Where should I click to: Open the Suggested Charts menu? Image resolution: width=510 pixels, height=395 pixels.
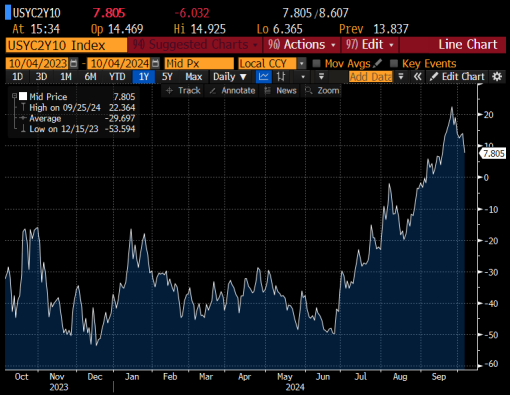[195, 45]
